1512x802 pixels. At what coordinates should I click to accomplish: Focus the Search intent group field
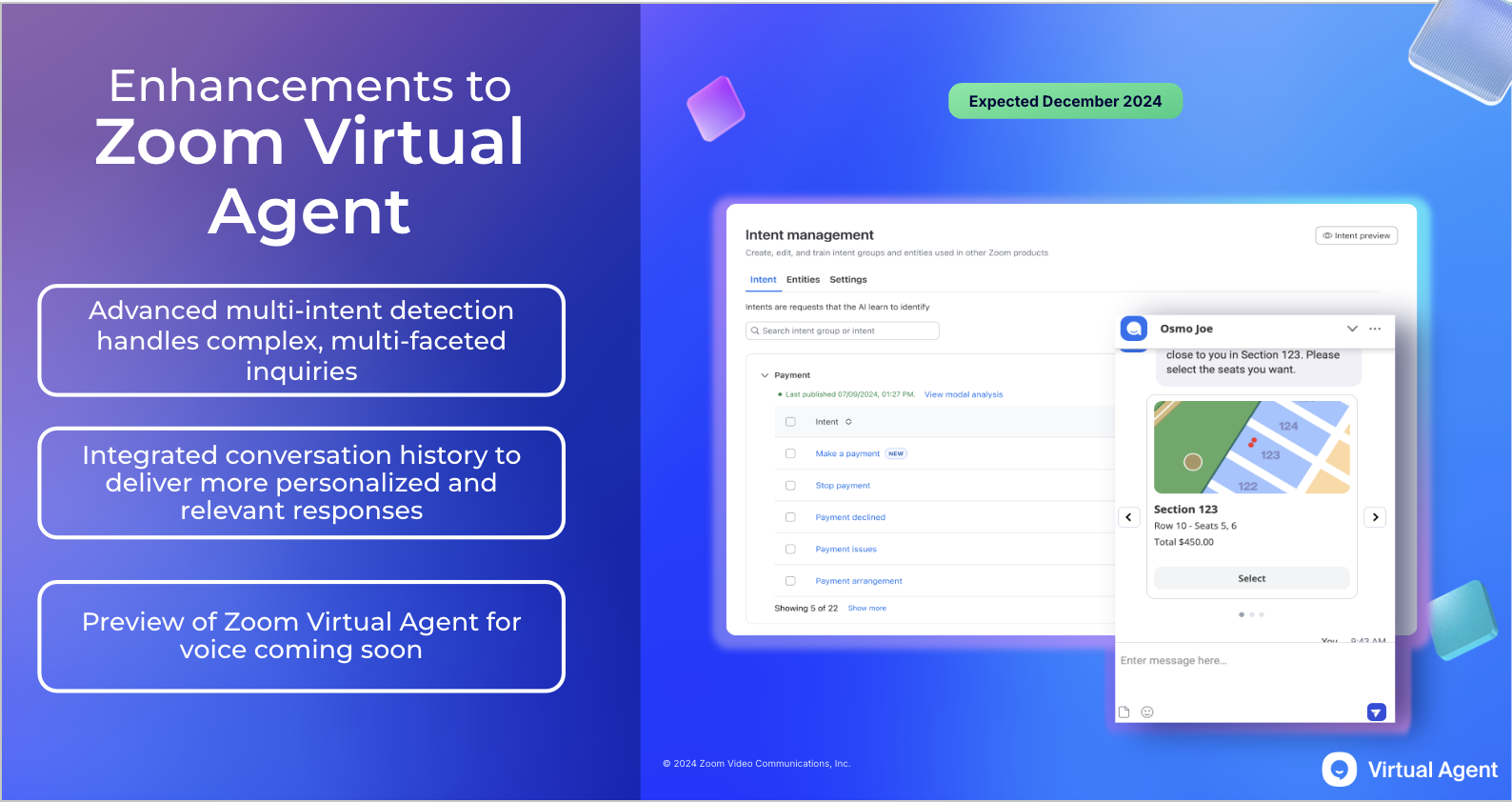pos(843,331)
